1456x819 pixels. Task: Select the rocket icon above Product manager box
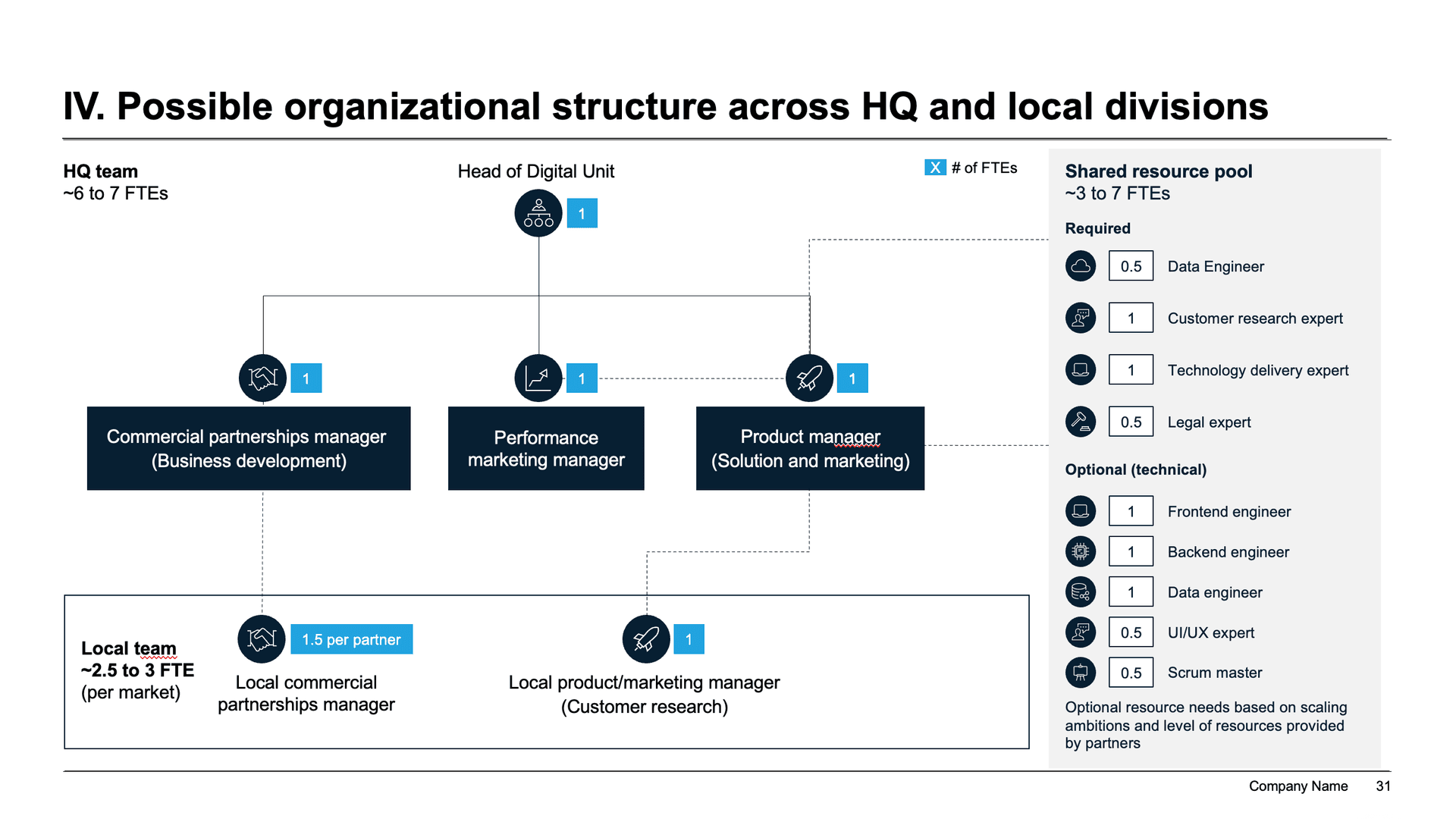tap(809, 378)
